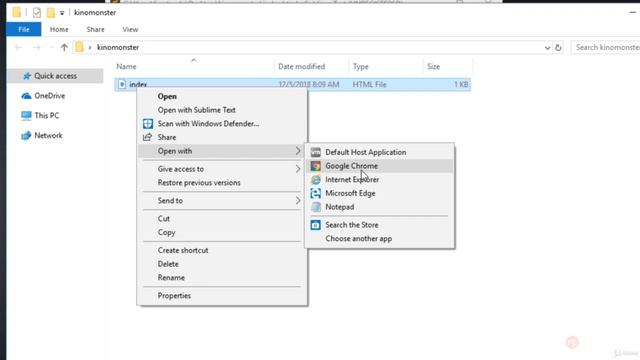Click the Up one level arrow

coord(64,47)
